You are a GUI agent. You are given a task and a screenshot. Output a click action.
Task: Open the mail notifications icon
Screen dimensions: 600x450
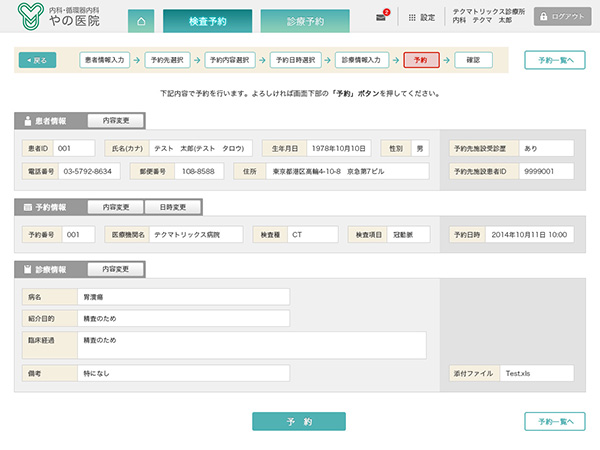[381, 17]
